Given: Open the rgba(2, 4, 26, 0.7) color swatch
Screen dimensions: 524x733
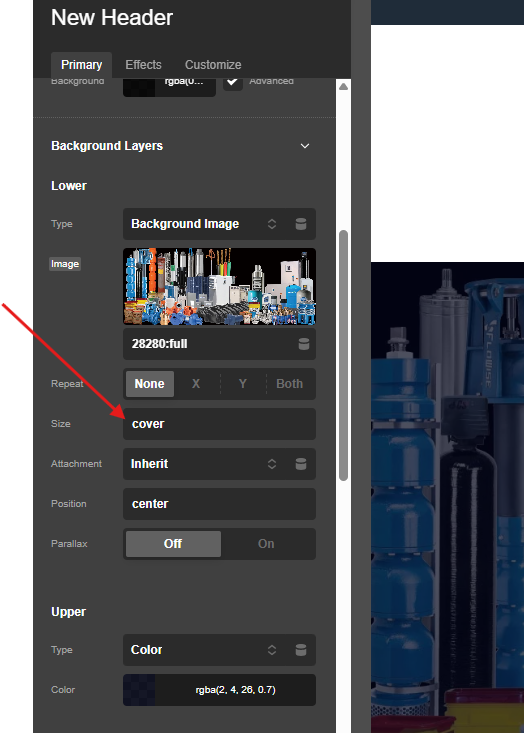Looking at the screenshot, I should (139, 690).
